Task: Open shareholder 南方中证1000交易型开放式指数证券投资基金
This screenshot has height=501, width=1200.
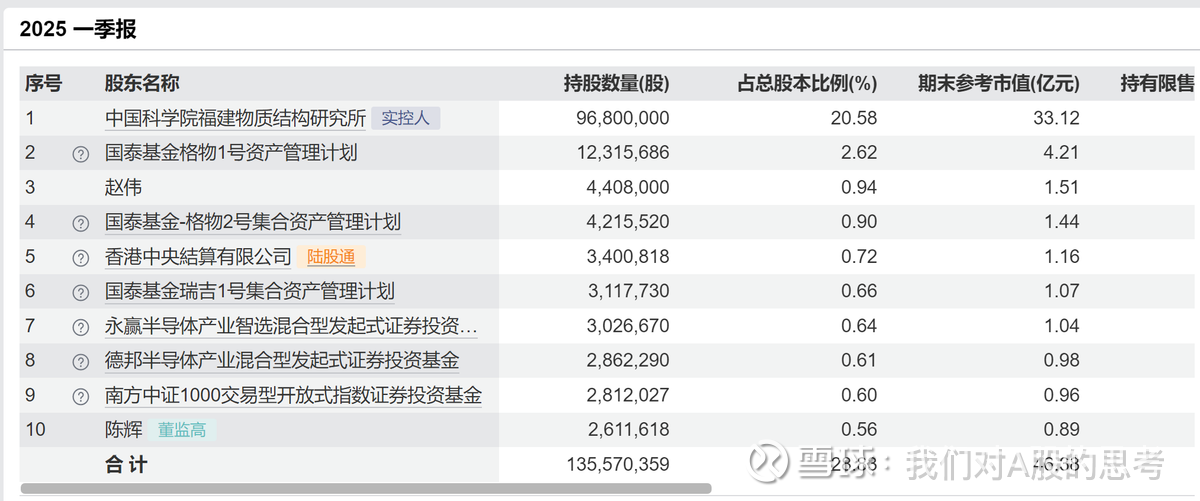Action: (293, 395)
